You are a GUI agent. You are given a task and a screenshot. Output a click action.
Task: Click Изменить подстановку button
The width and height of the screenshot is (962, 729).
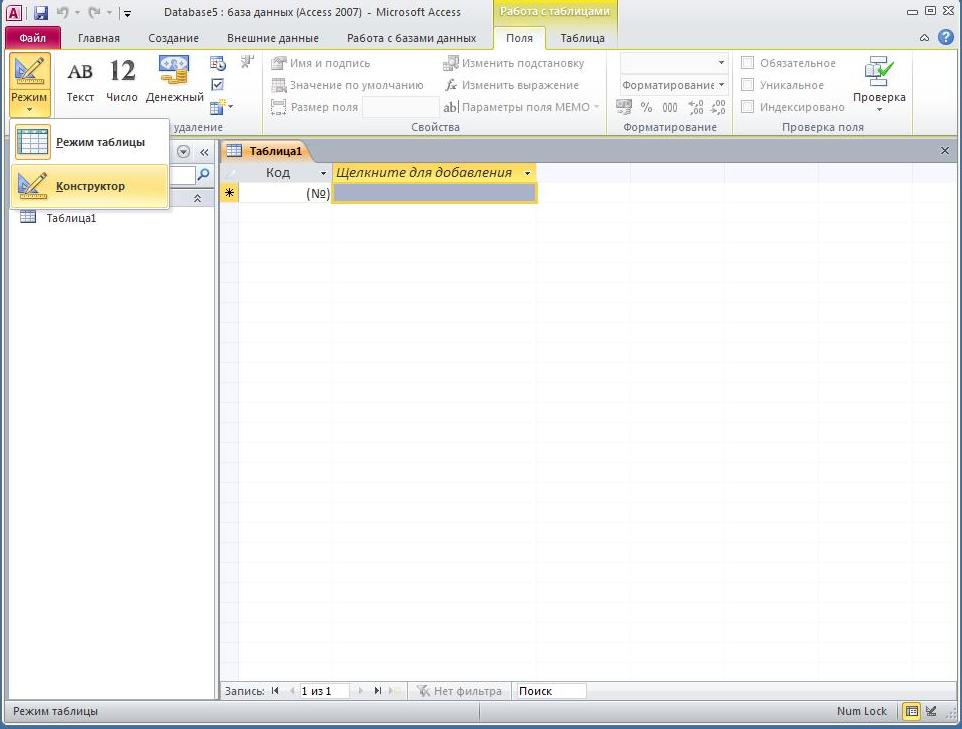[x=514, y=63]
